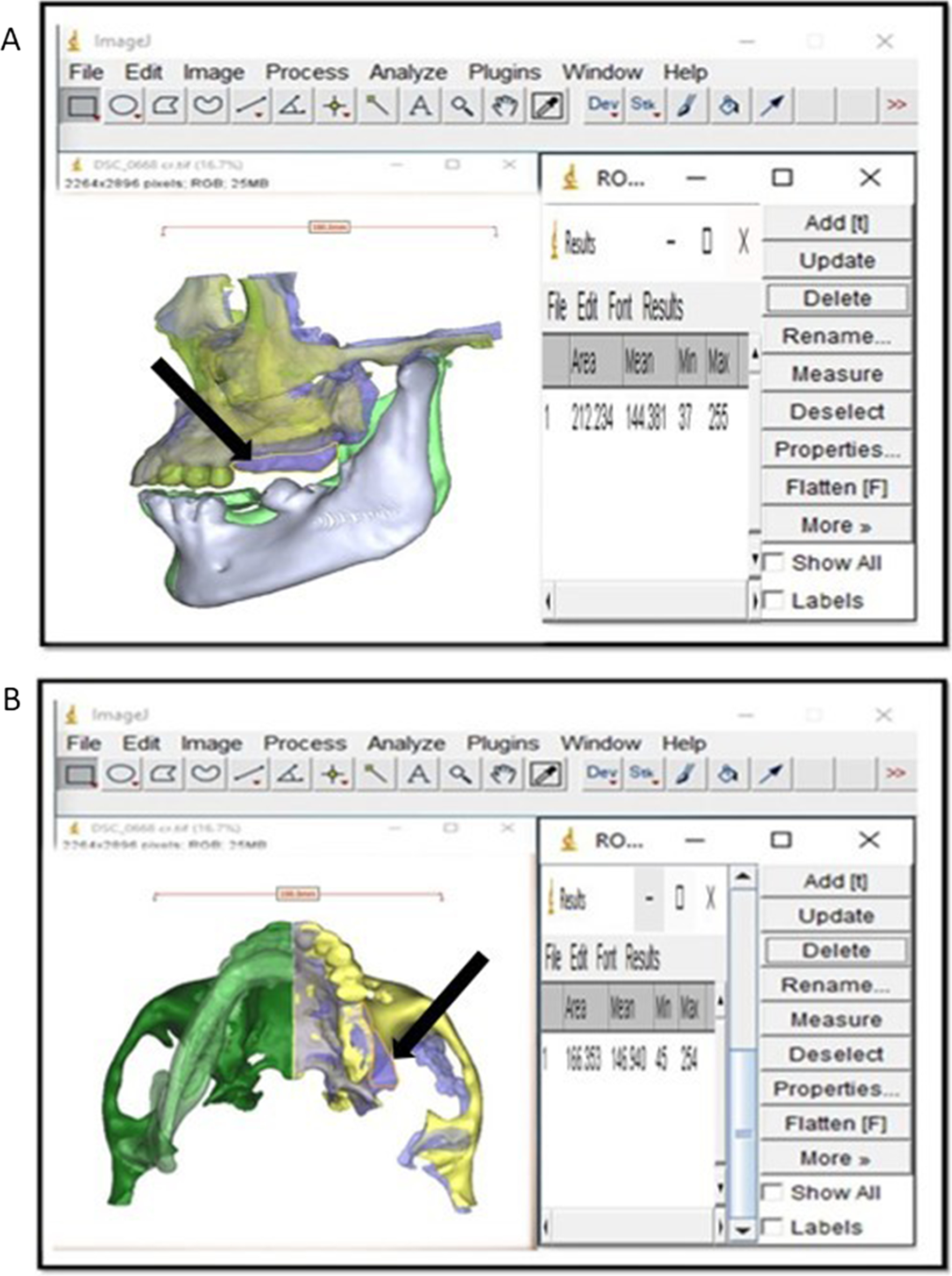Toggle Show All checkbox in panel A
Image resolution: width=952 pixels, height=1276 pixels.
tap(774, 563)
